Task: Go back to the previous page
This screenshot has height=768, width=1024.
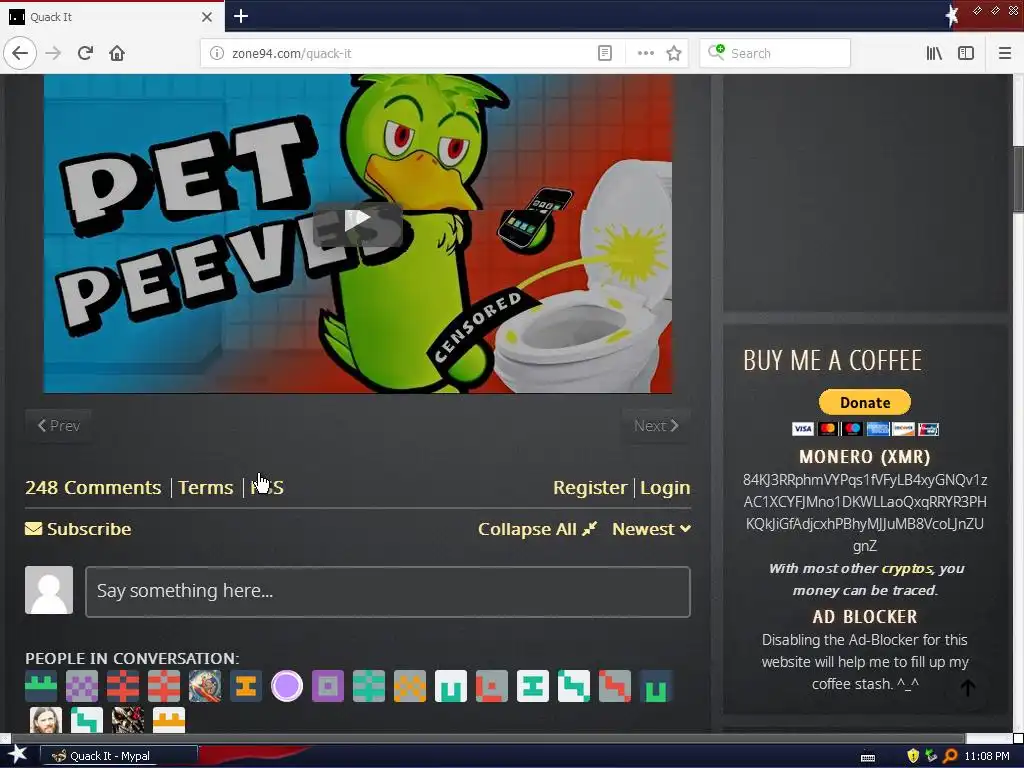Action: pos(20,53)
